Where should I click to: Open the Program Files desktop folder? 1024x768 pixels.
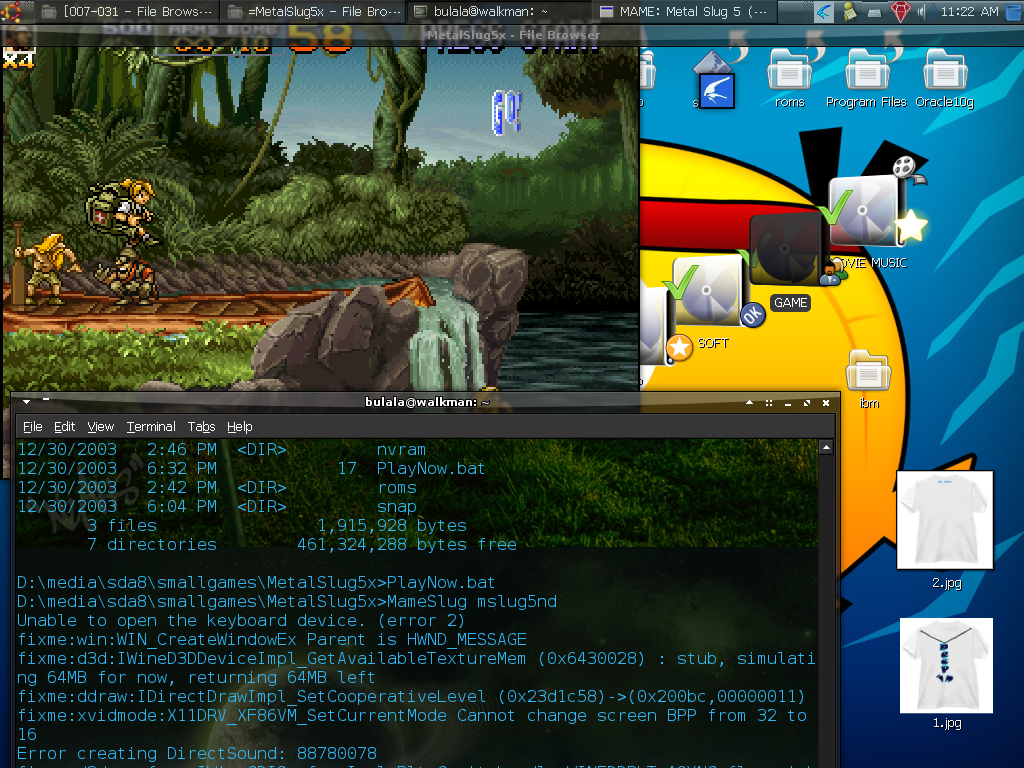tap(866, 78)
